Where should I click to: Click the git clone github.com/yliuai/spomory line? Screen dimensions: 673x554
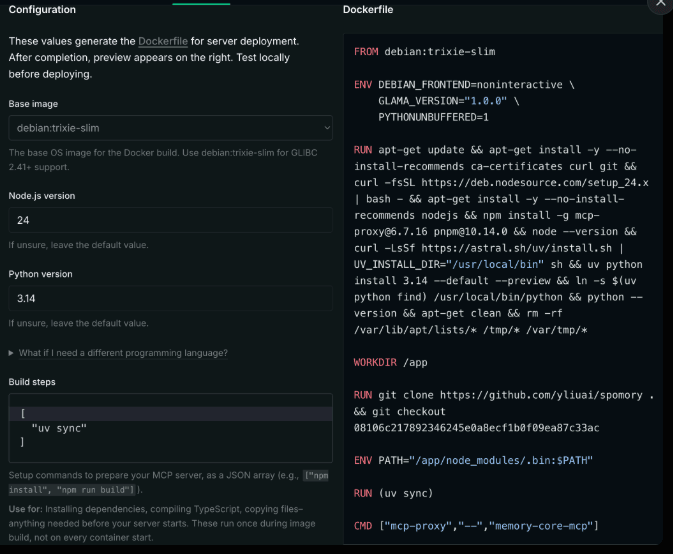click(504, 395)
